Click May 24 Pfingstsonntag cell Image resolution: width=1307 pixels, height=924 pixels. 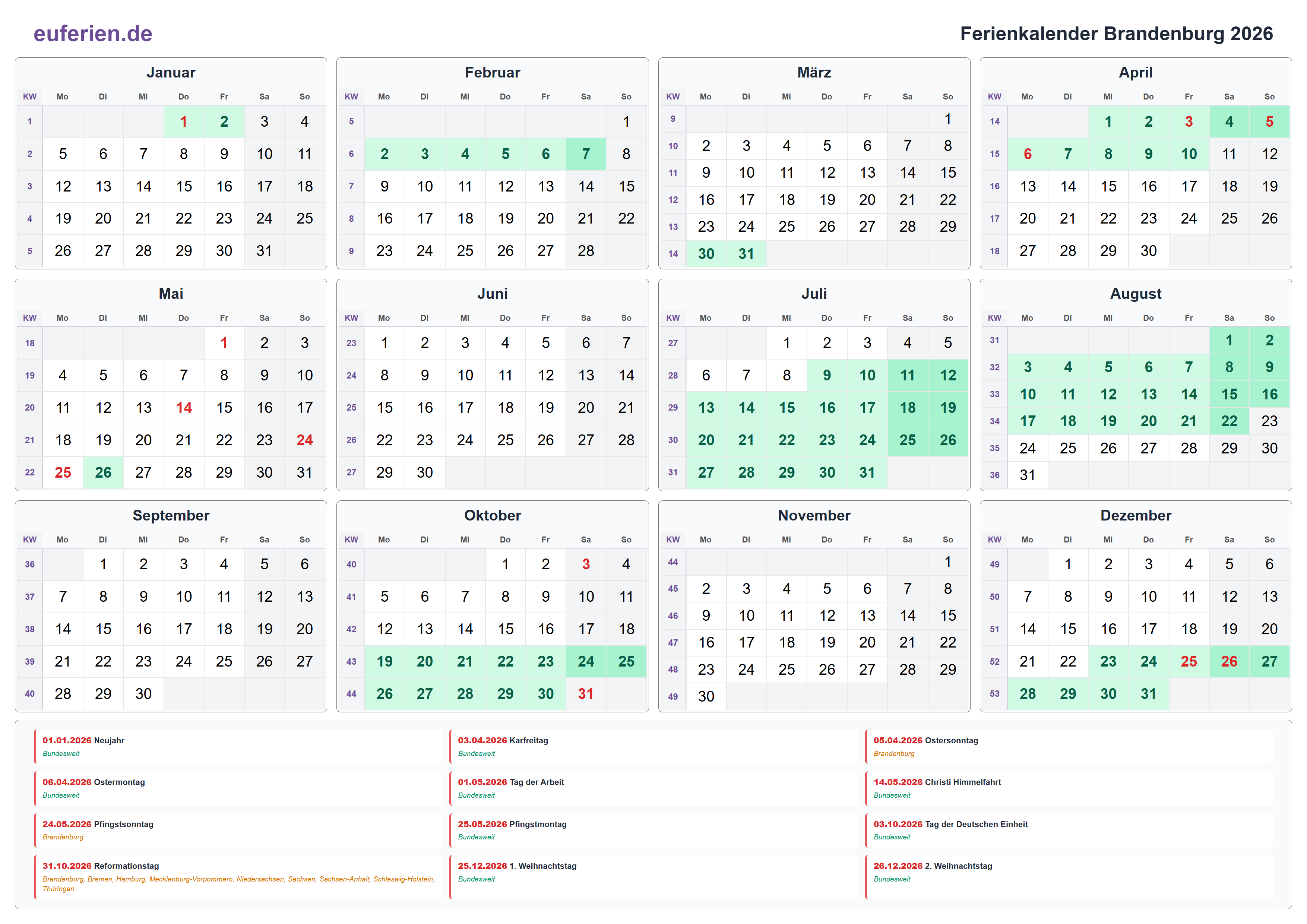[304, 440]
